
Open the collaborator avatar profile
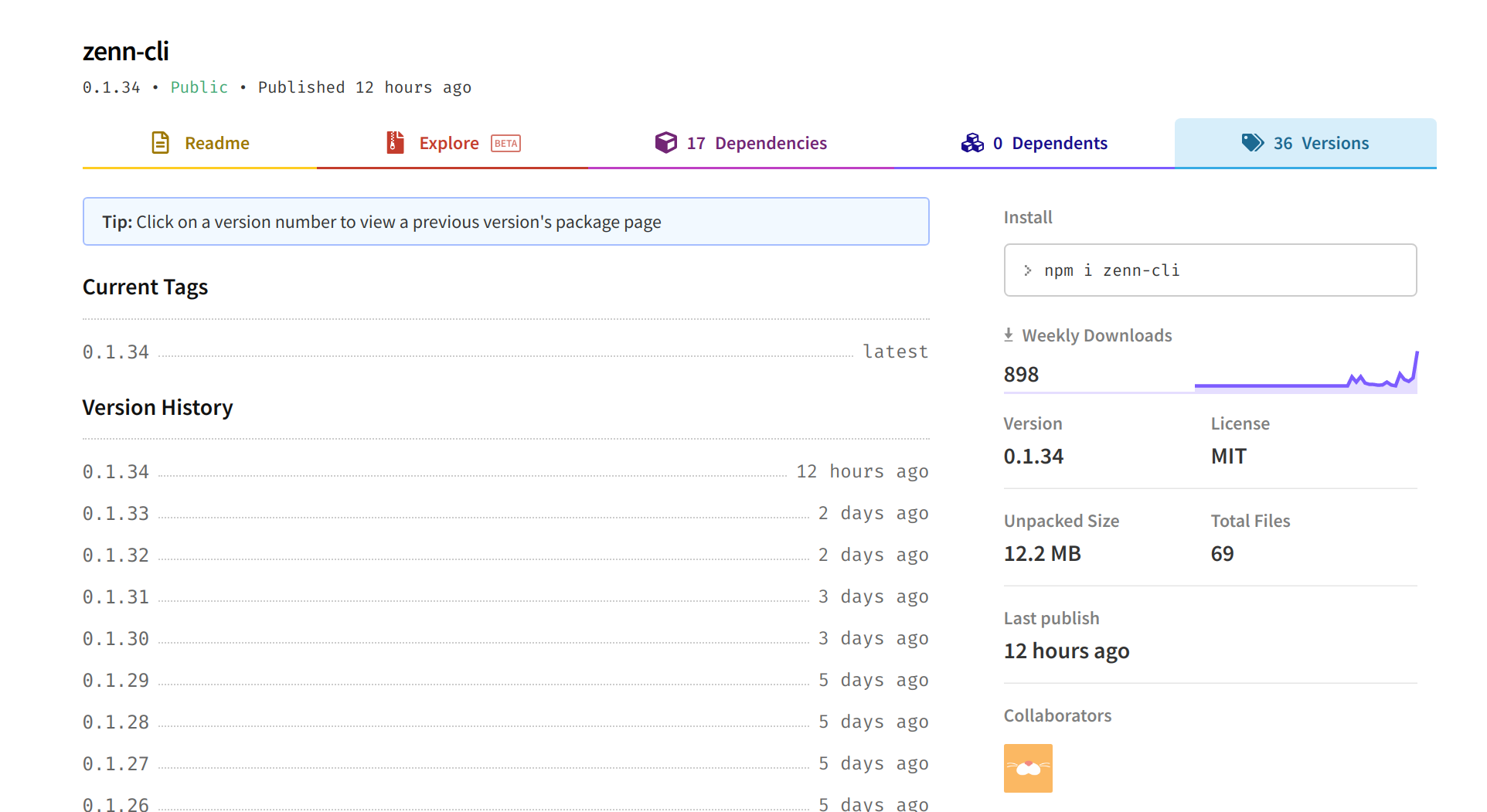pyautogui.click(x=1028, y=768)
